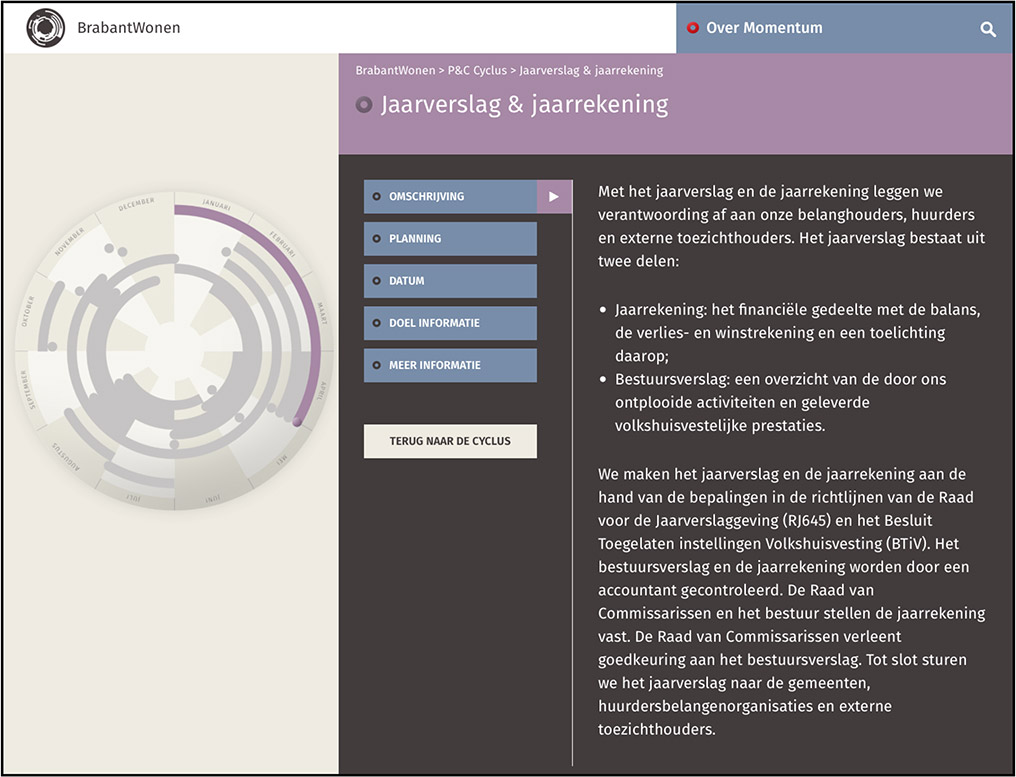
Task: Click the BrabantWonen name in the header
Action: pos(129,28)
